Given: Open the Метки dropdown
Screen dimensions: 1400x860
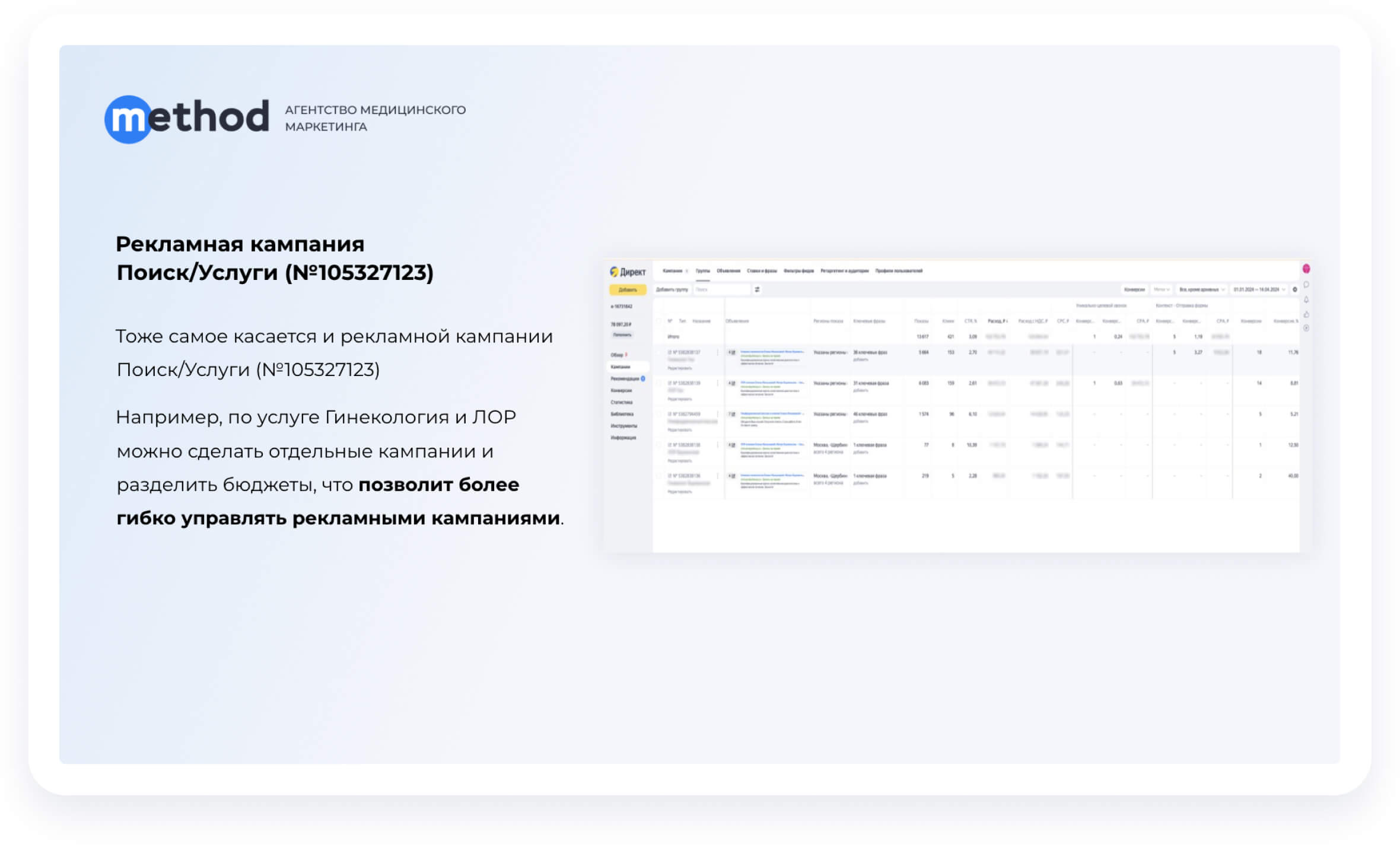Looking at the screenshot, I should pyautogui.click(x=1161, y=289).
